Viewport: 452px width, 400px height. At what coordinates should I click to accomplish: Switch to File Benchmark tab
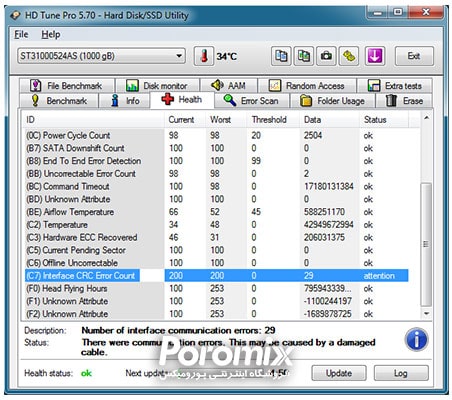[67, 86]
